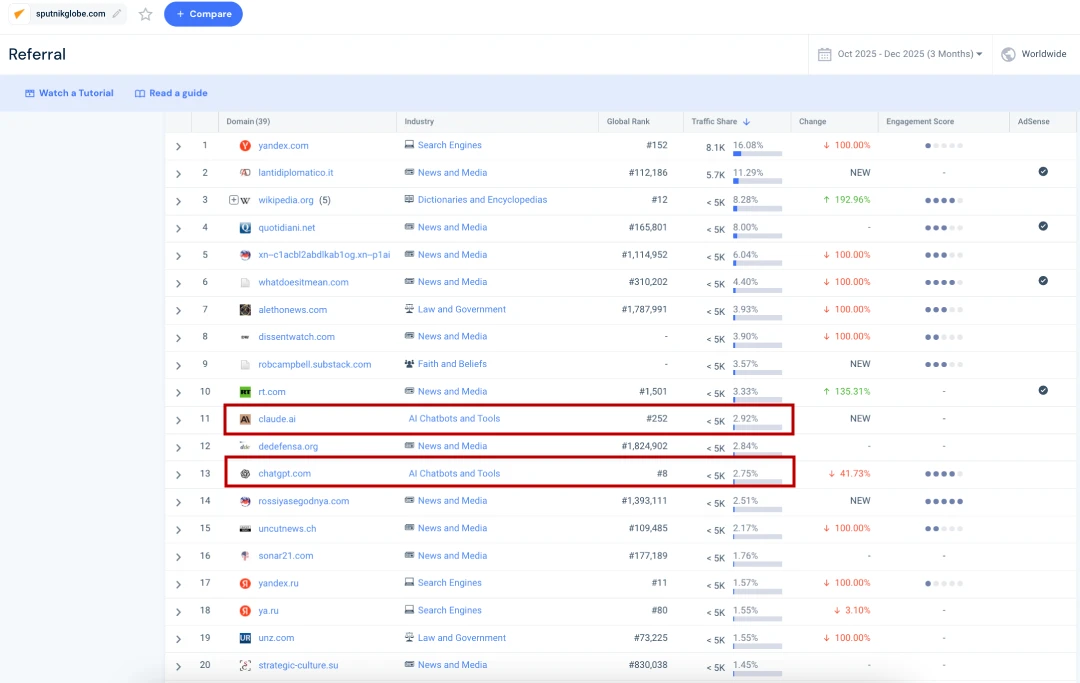Click the rt.com green favicon
The height and width of the screenshot is (683, 1080).
point(245,392)
